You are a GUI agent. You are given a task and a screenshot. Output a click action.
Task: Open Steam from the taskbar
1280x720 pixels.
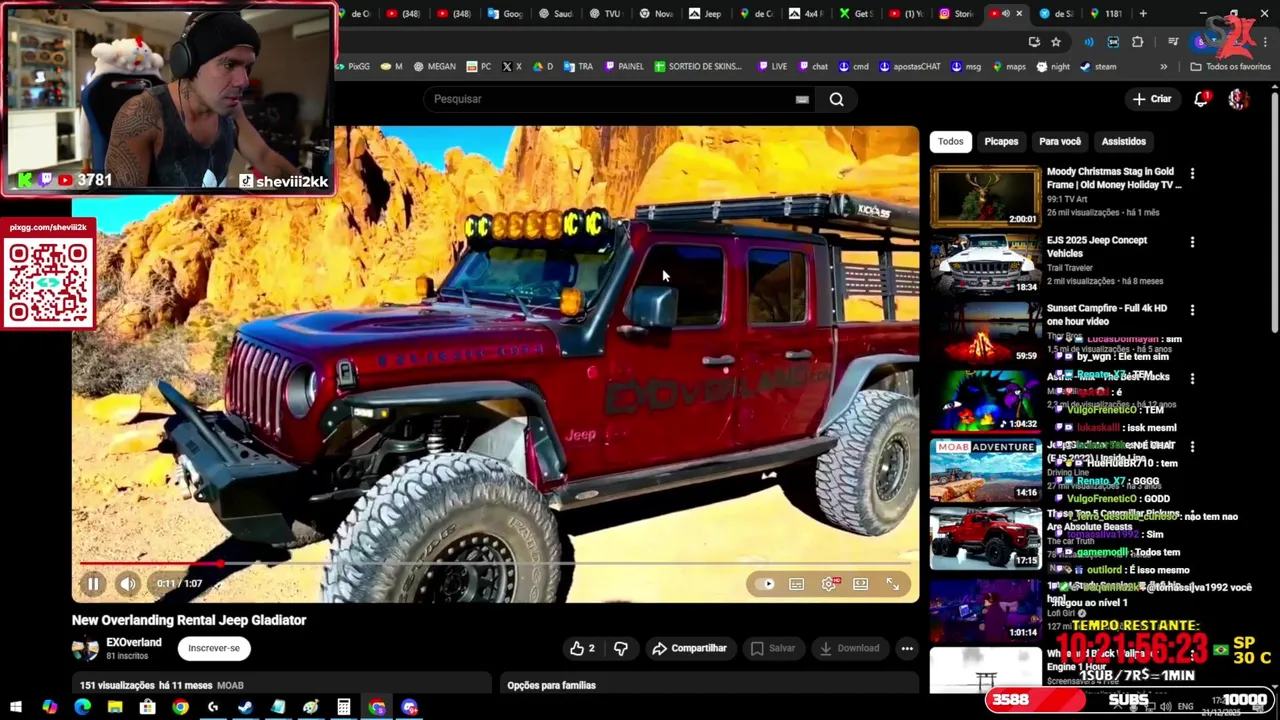click(x=245, y=707)
